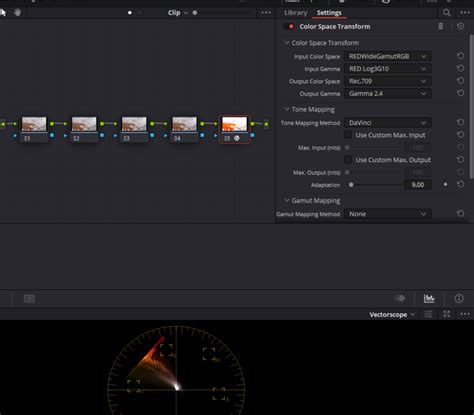Image resolution: width=474 pixels, height=415 pixels.
Task: Open the search icon in effects panel
Action: 447,13
